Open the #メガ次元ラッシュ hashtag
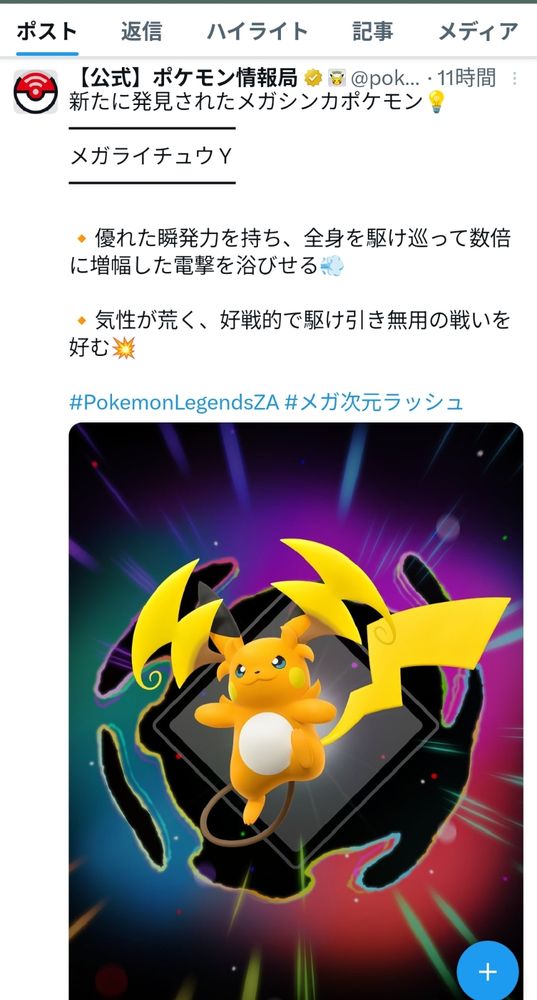Screen dimensions: 537x1000 coord(374,402)
